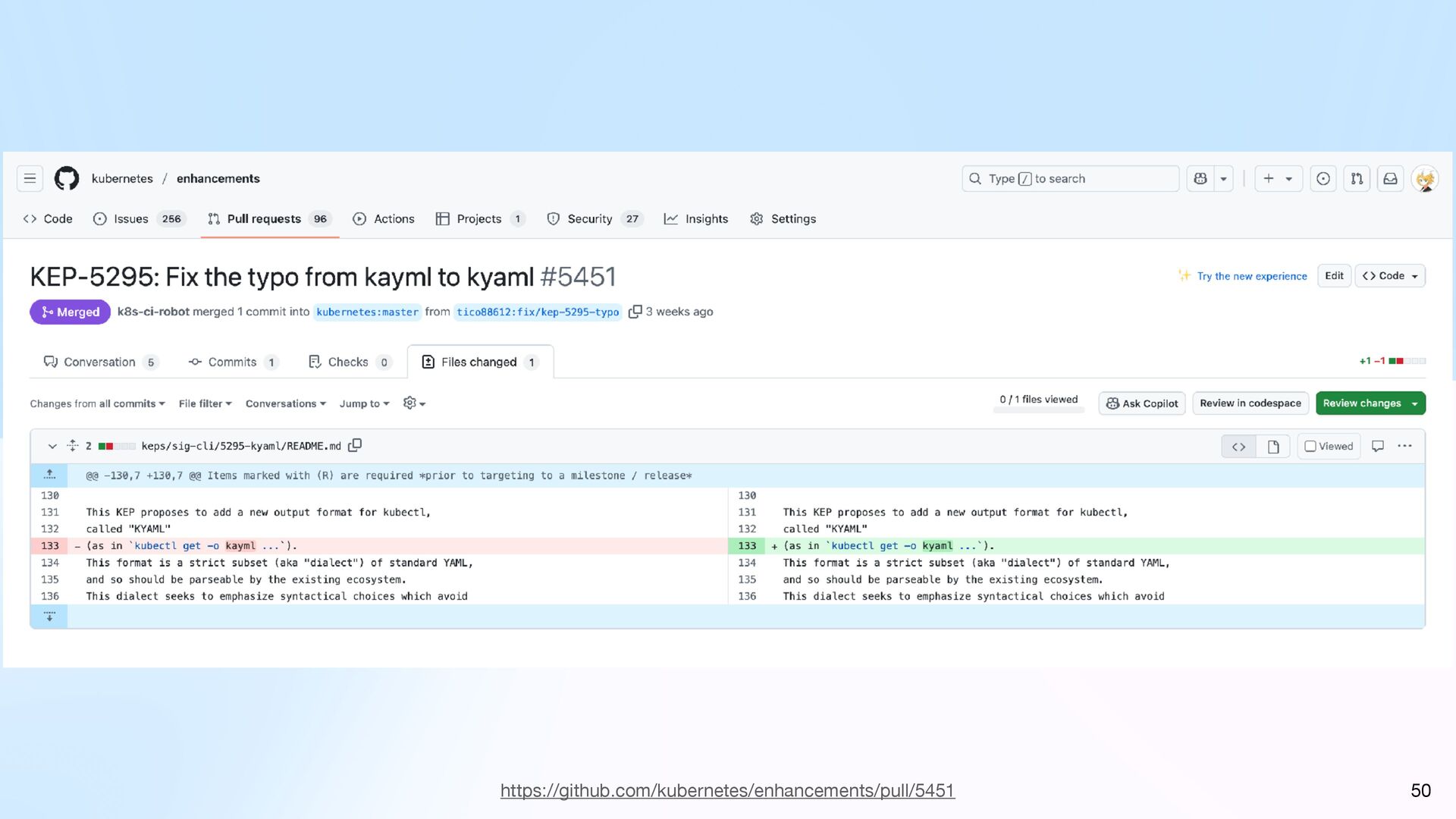Viewport: 1456px width, 819px height.
Task: Open pull requests icon in header
Action: coord(1357,179)
